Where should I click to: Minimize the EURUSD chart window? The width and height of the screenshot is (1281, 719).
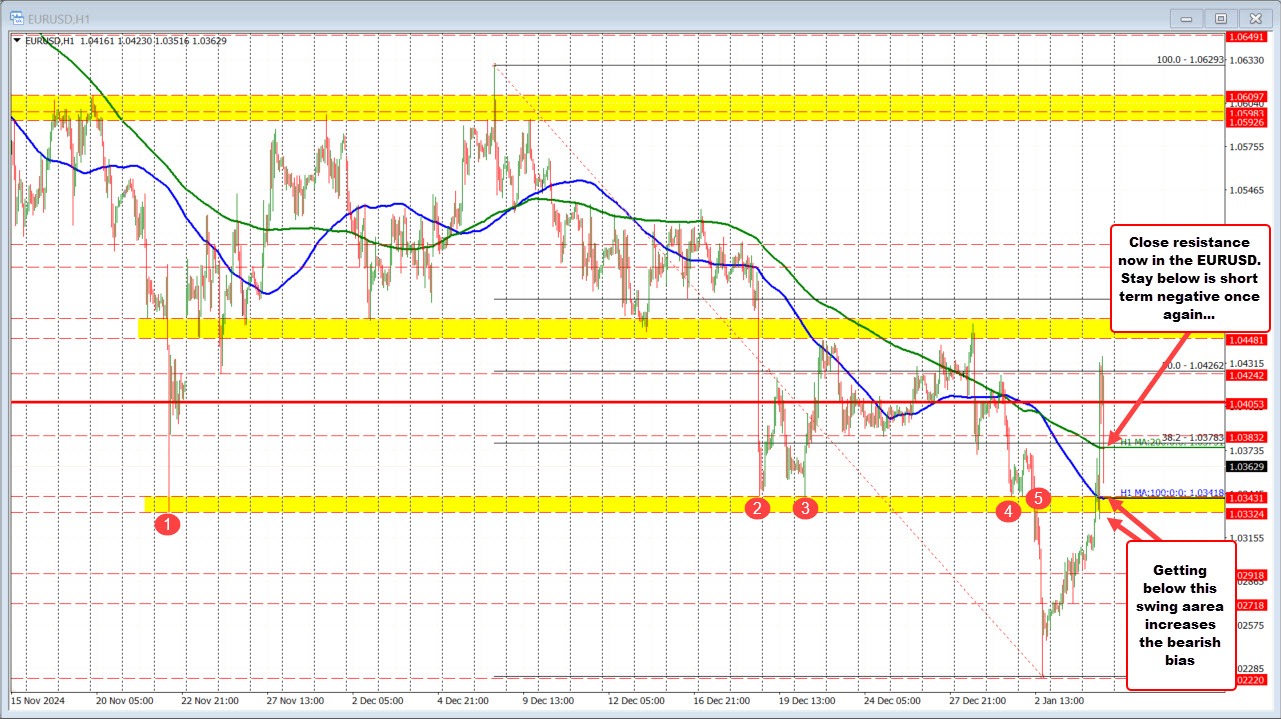1185,17
